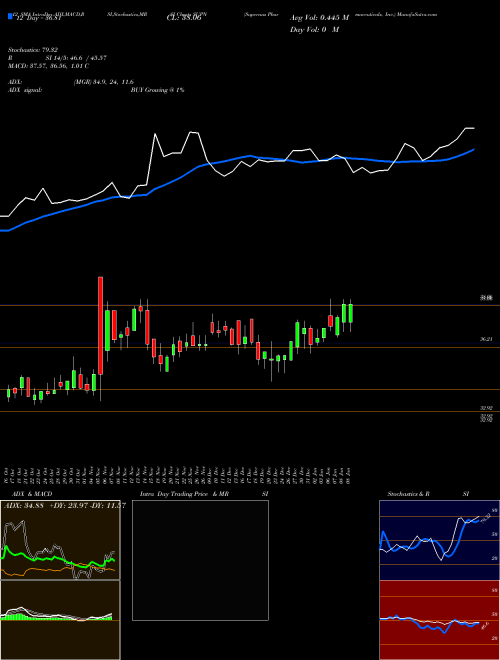This screenshot has height=660, width=500.
Task: Click the last green candlestick on the chart
Action: click(x=350, y=313)
